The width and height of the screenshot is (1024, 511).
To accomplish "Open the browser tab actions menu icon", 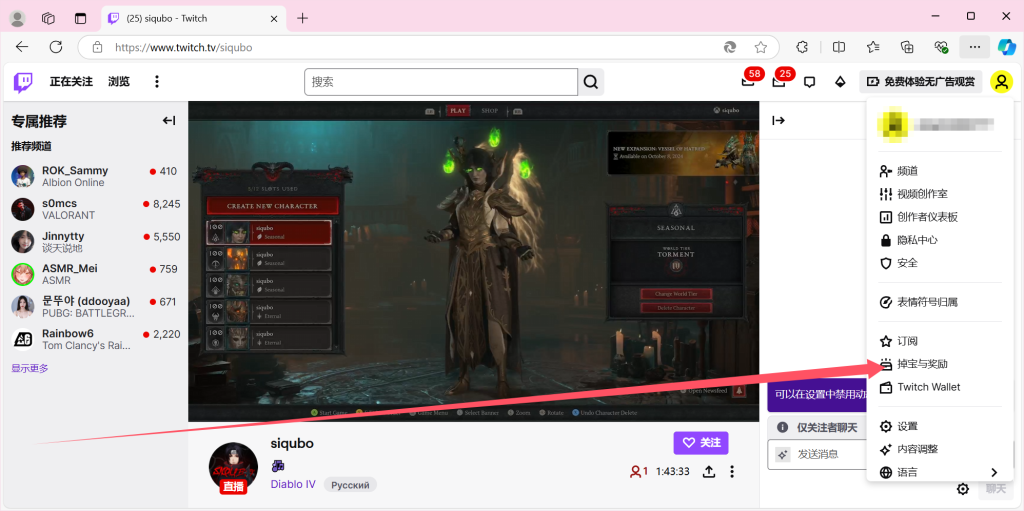I will 80,18.
